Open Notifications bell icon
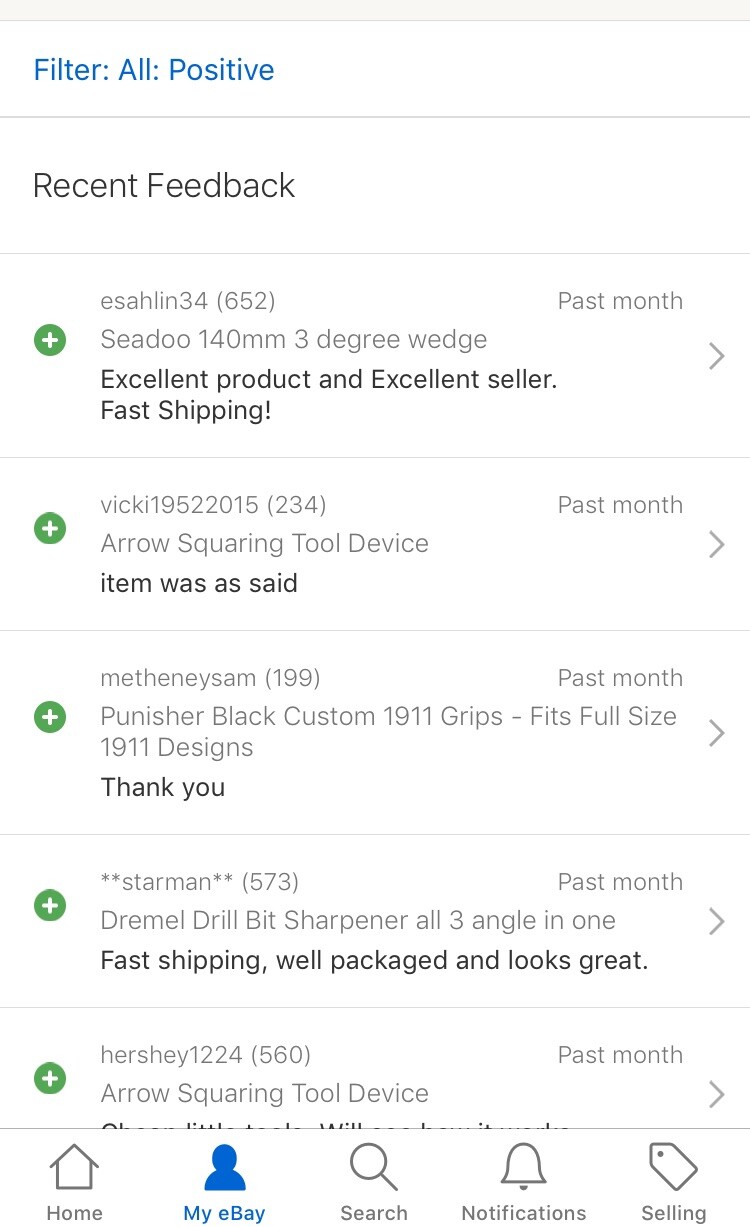 [523, 1168]
